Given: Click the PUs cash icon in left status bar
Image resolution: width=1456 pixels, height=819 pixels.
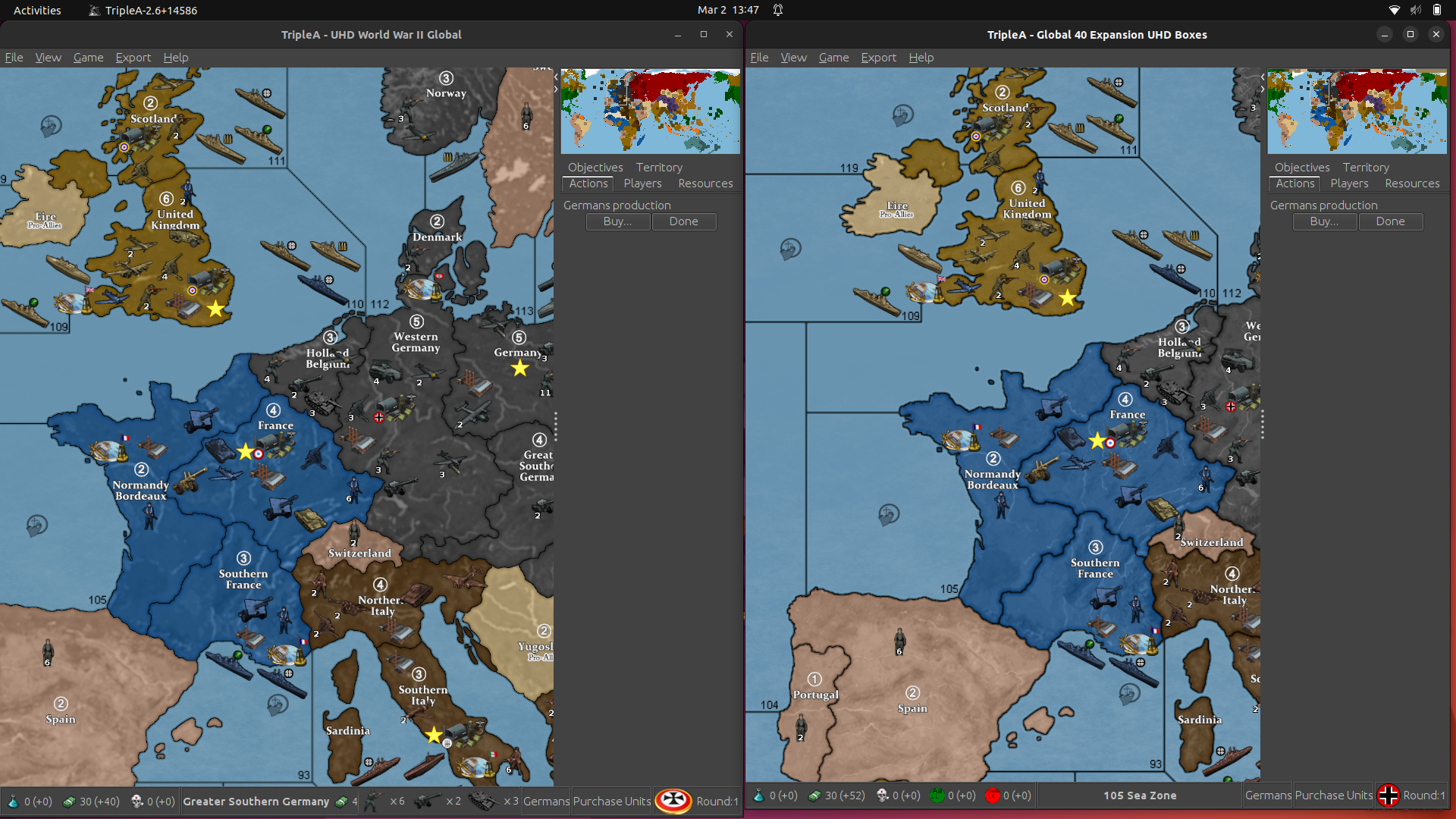Looking at the screenshot, I should (x=69, y=801).
